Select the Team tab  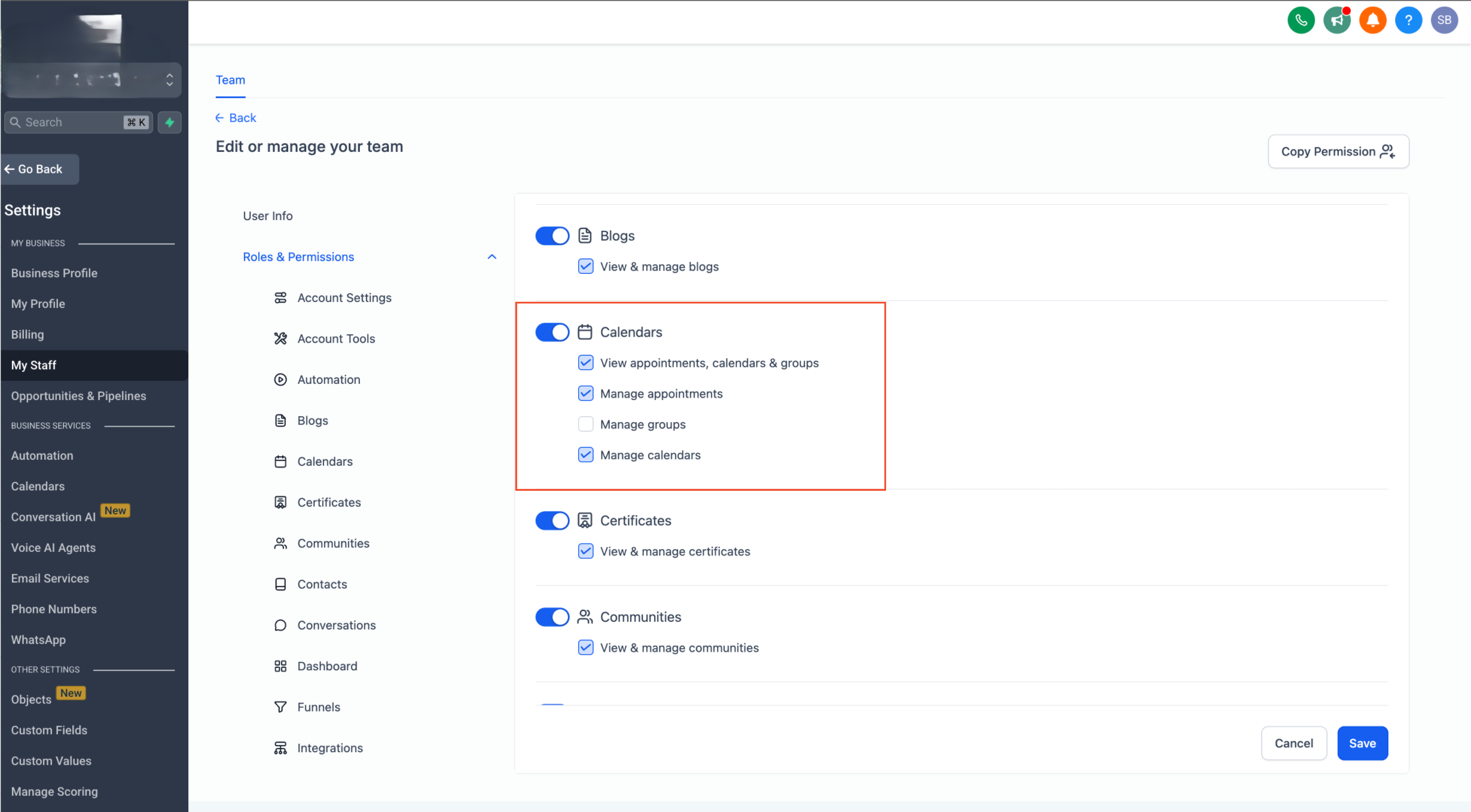point(230,80)
